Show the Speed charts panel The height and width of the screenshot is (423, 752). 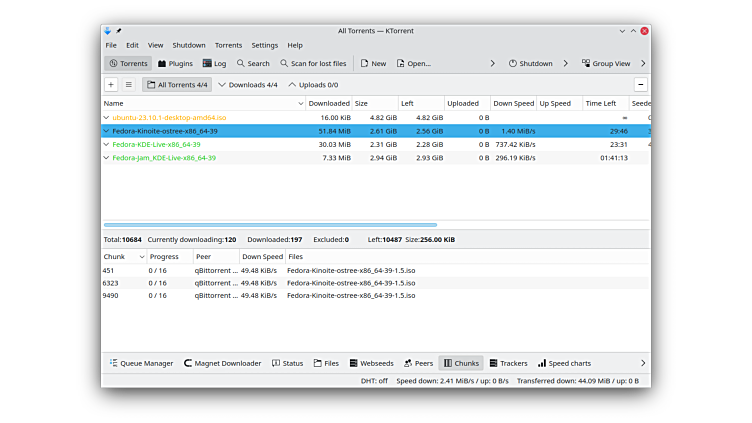coord(564,363)
